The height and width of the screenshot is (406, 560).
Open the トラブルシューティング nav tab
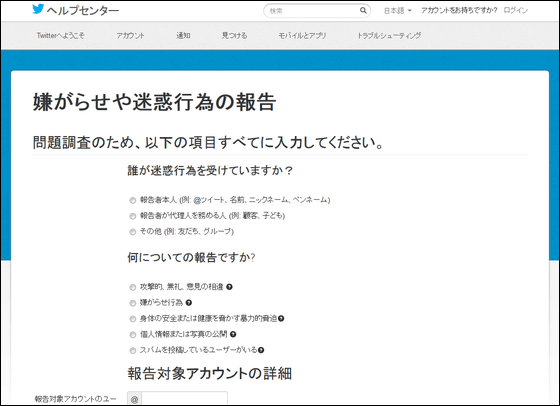click(x=389, y=35)
